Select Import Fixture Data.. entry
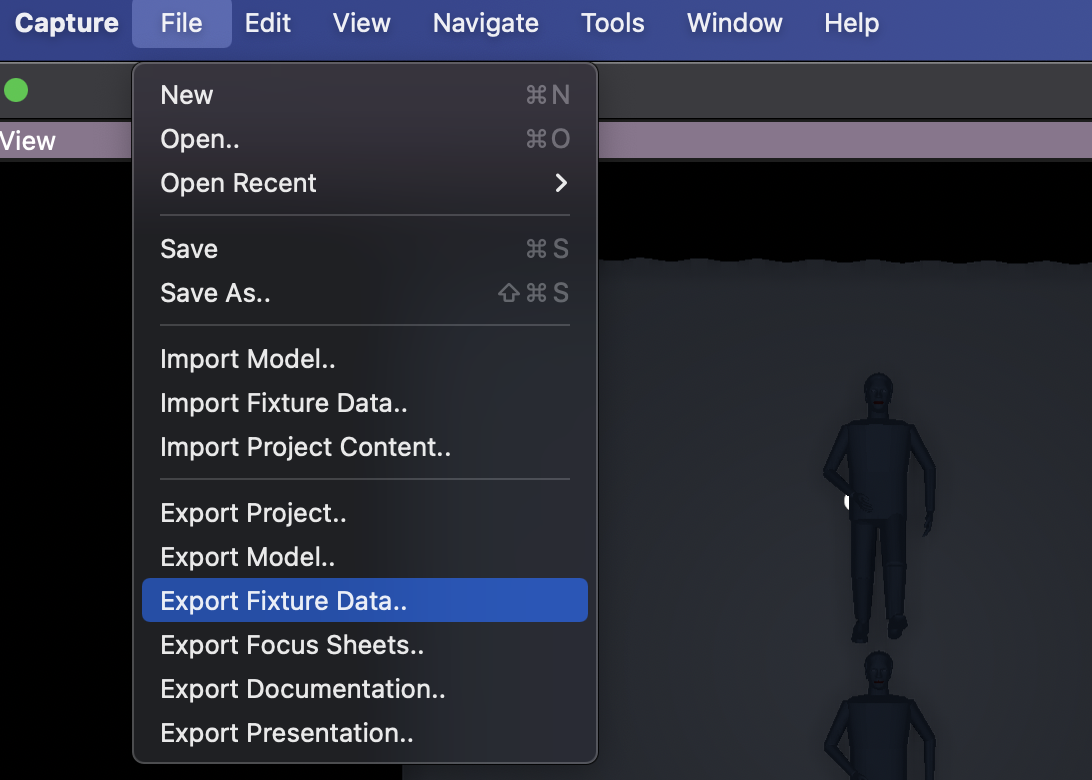 [x=365, y=403]
